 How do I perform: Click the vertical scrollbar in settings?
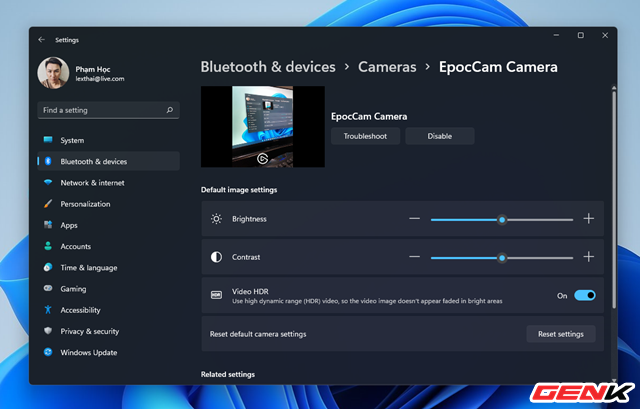pos(613,200)
